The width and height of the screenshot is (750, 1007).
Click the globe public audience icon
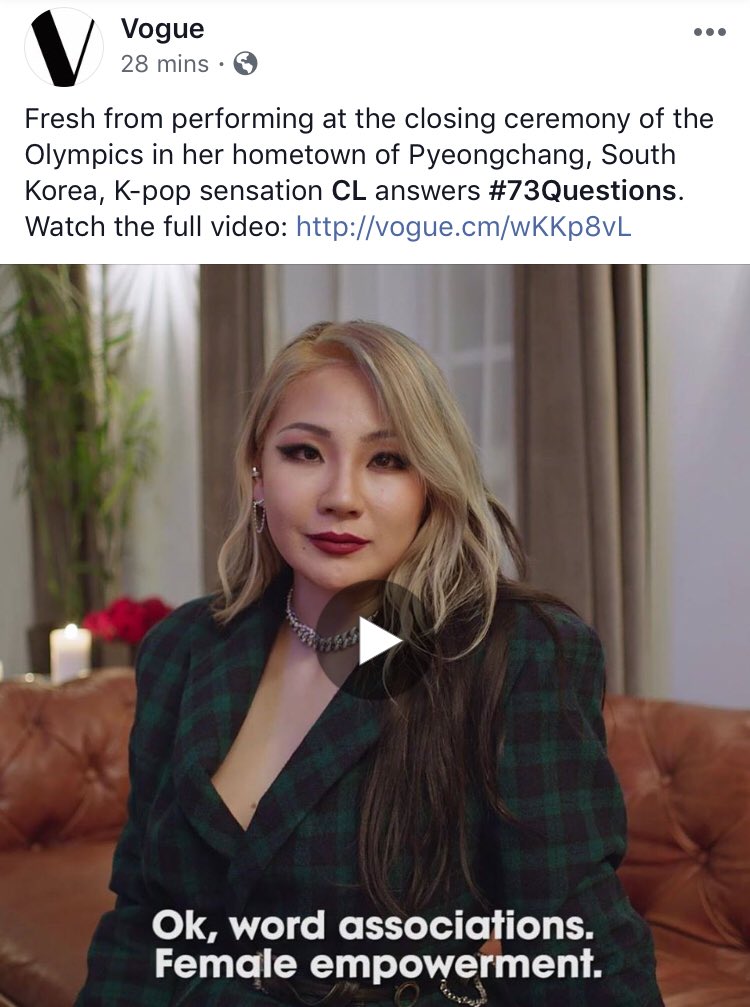[x=245, y=64]
